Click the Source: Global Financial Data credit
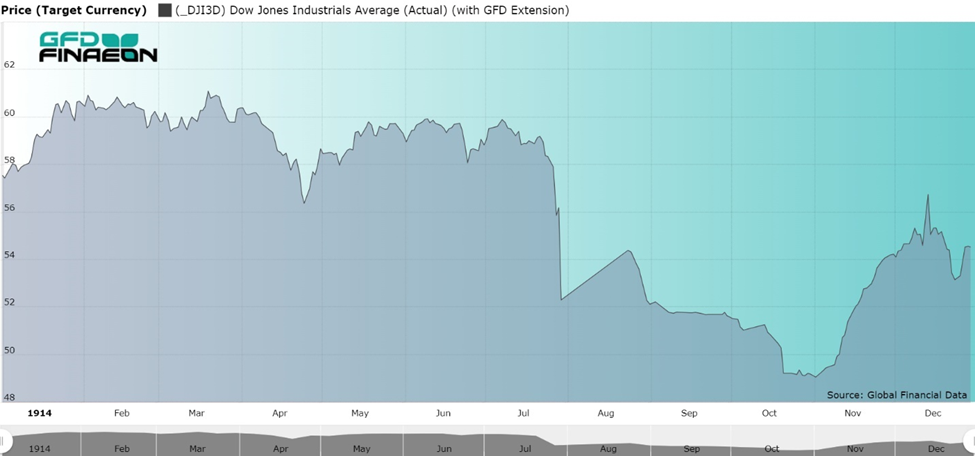The width and height of the screenshot is (975, 456). coord(897,395)
